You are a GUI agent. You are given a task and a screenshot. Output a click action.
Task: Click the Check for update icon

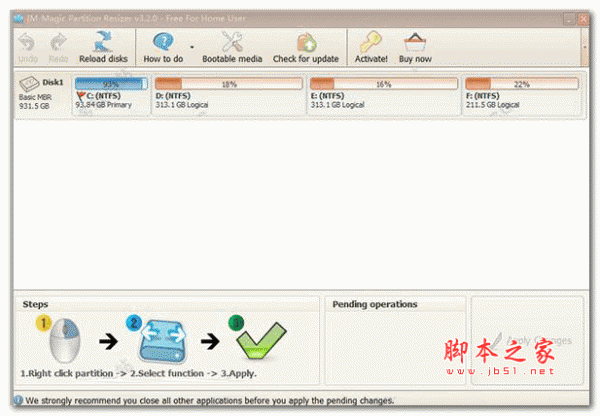click(307, 42)
